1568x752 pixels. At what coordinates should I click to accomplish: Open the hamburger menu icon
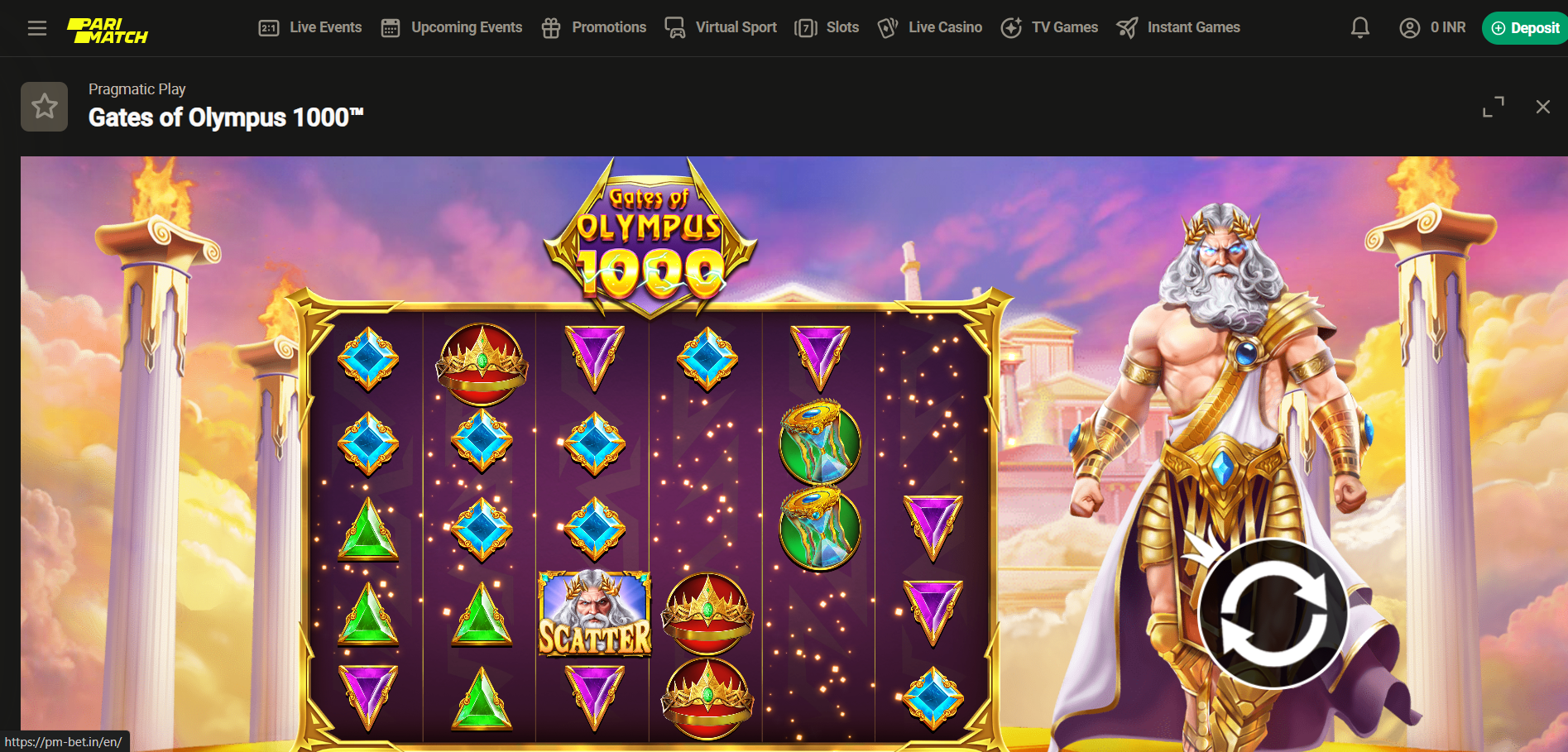37,28
